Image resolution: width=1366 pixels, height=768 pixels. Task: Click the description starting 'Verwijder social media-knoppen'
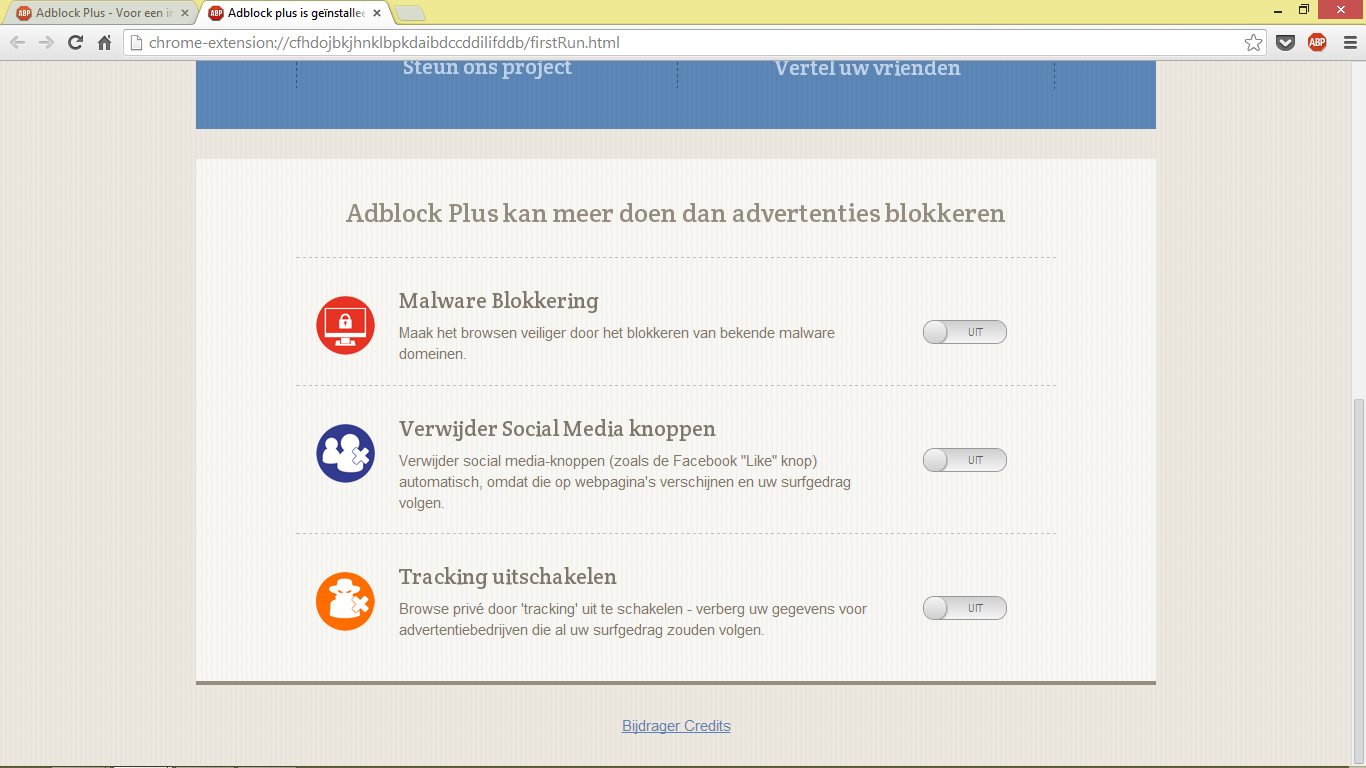pos(624,482)
